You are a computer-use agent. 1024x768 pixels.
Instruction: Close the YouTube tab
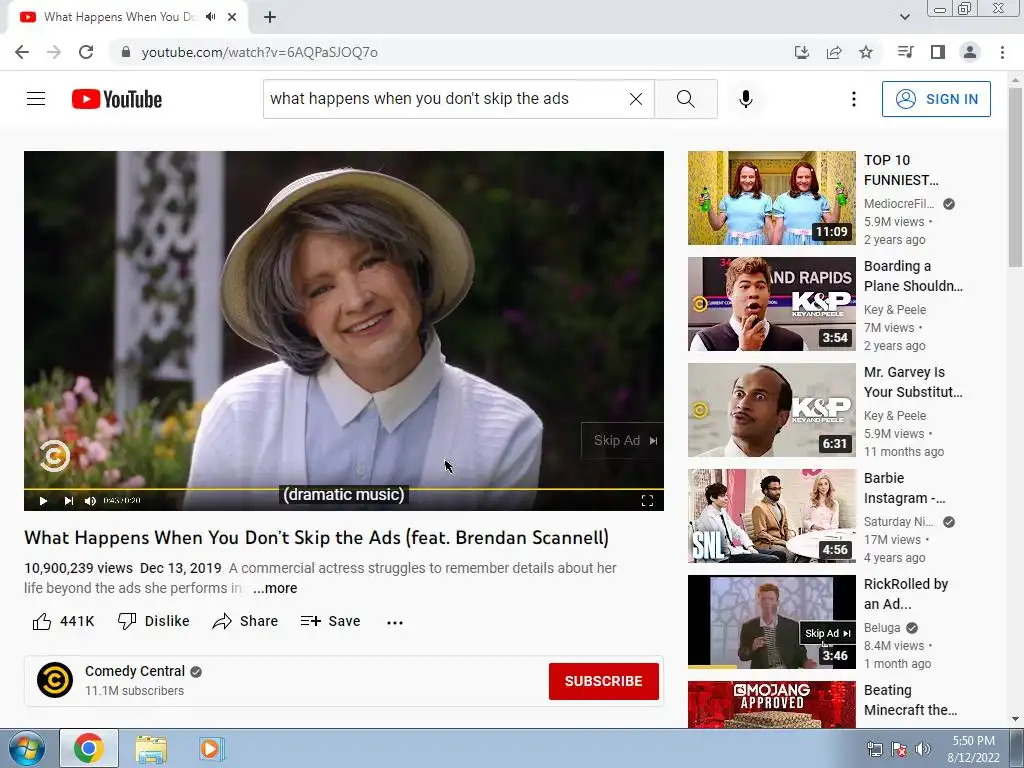(x=232, y=17)
